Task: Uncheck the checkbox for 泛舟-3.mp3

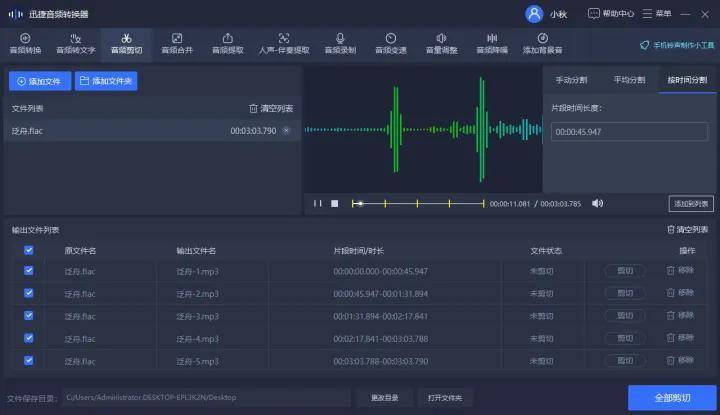Action: point(28,316)
